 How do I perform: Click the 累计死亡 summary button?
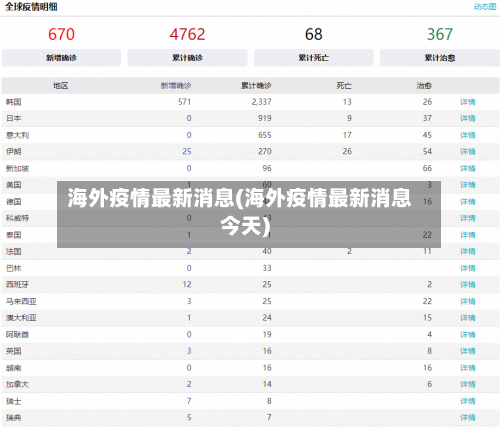tap(313, 58)
